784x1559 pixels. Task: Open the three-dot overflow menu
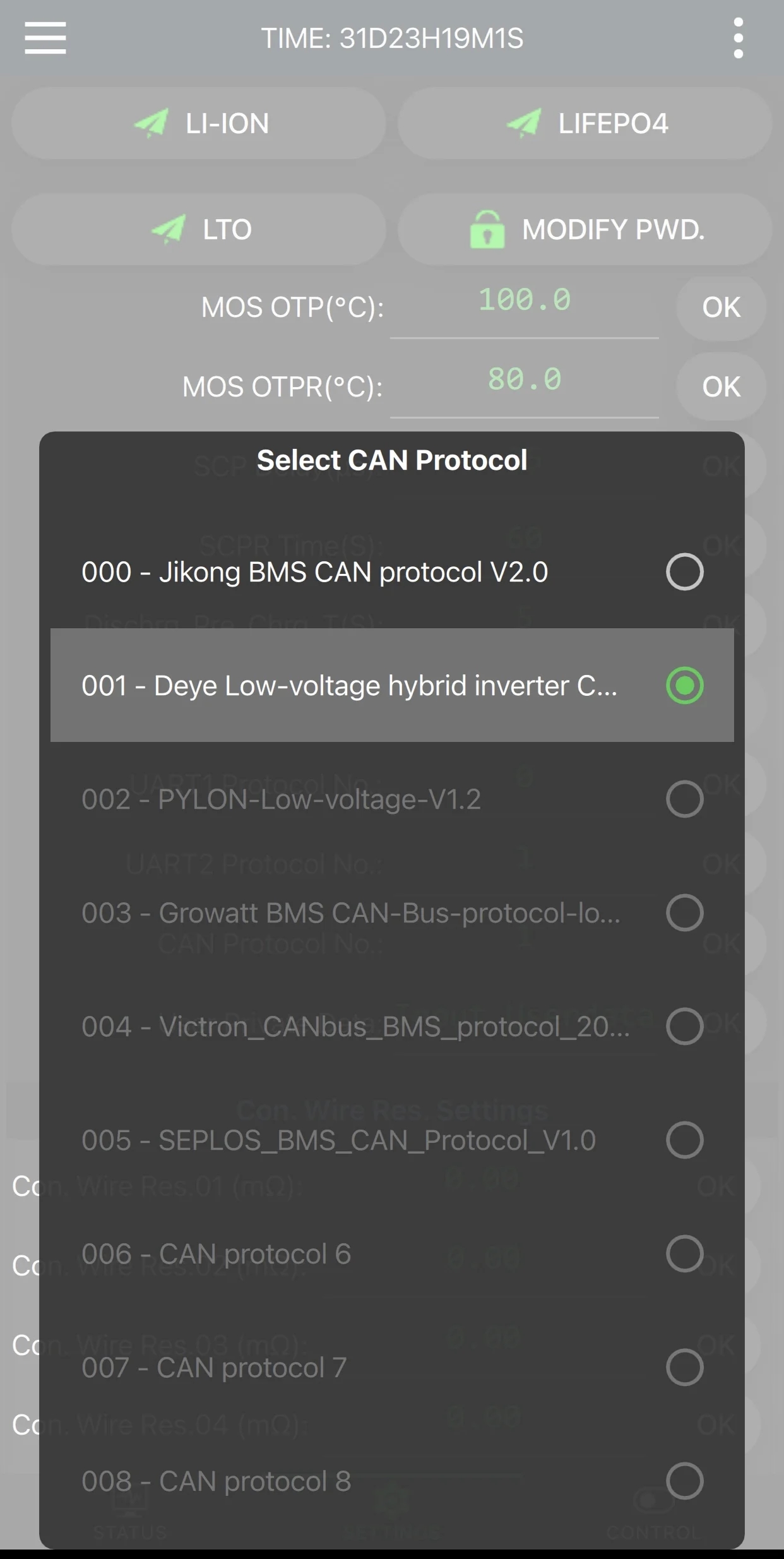(x=738, y=38)
